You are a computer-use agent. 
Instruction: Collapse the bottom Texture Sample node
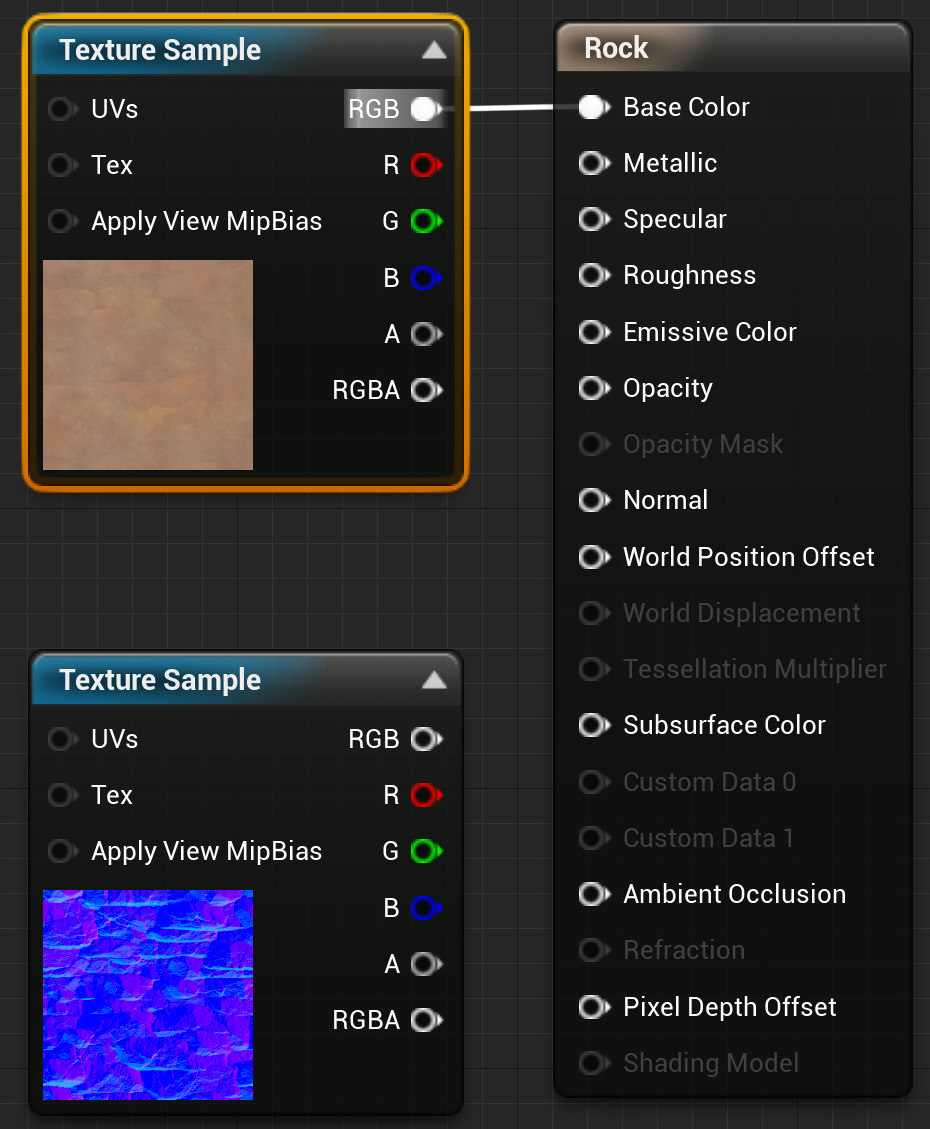[434, 680]
